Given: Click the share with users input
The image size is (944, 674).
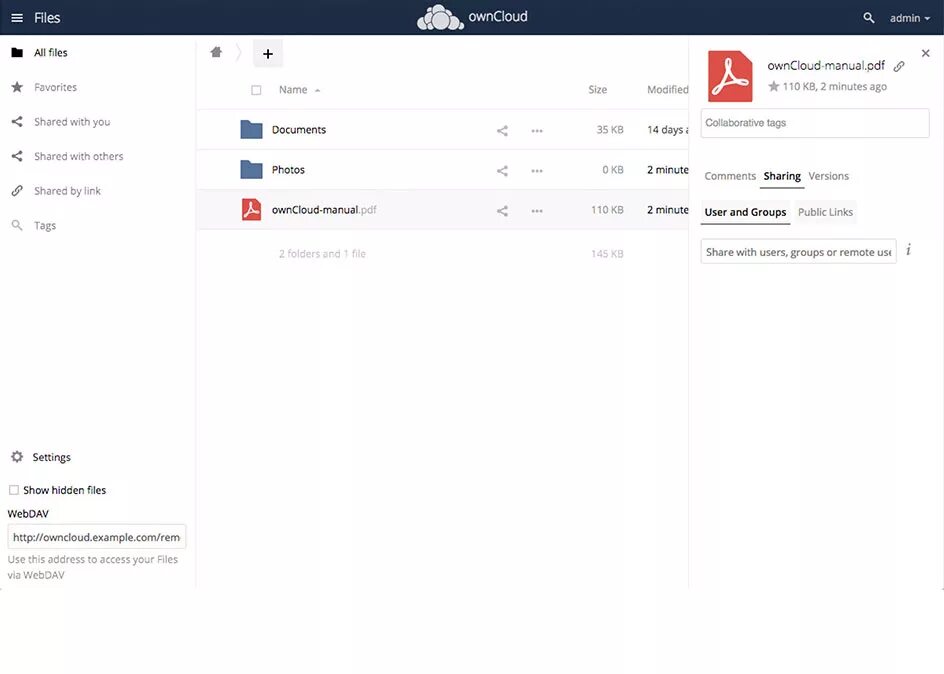Looking at the screenshot, I should pyautogui.click(x=798, y=252).
